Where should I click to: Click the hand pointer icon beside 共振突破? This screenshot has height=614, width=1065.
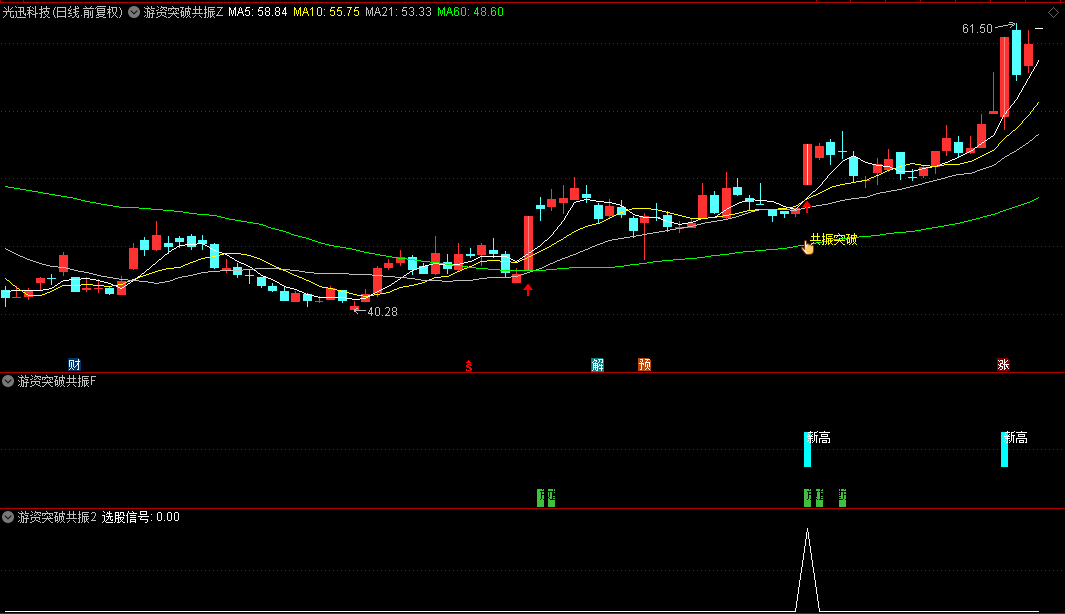click(x=807, y=248)
